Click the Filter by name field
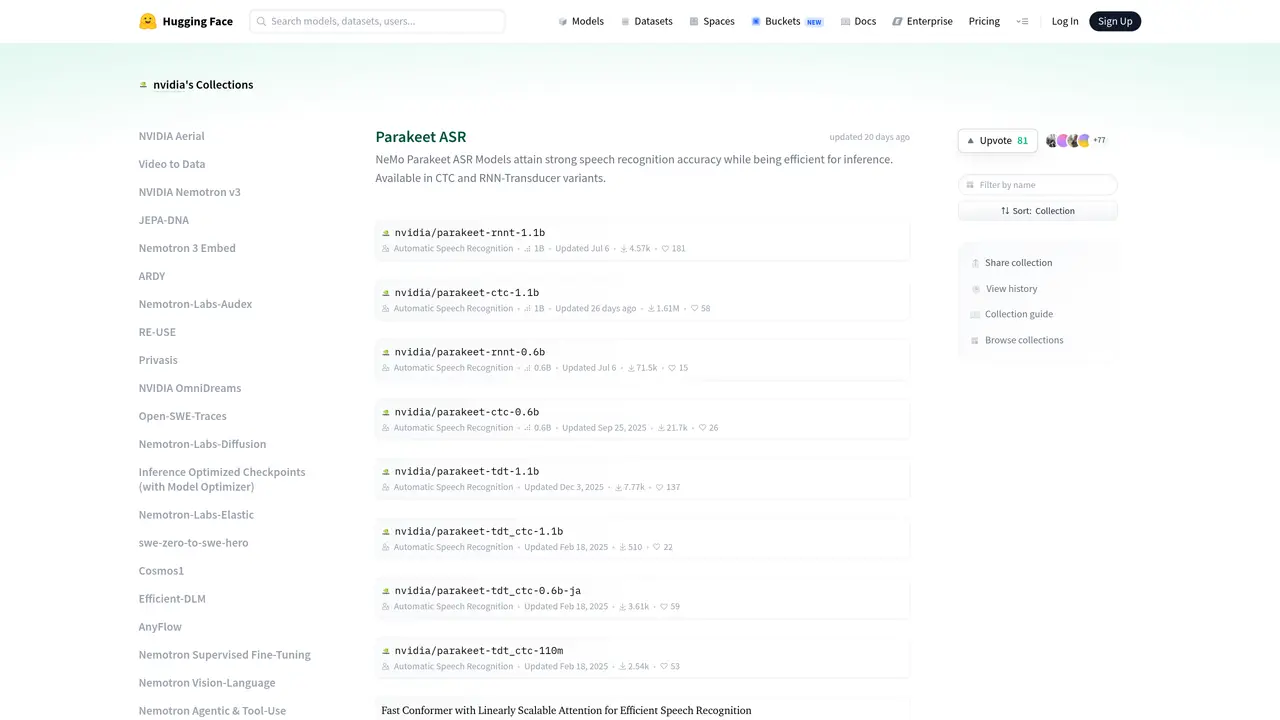 [x=1038, y=185]
